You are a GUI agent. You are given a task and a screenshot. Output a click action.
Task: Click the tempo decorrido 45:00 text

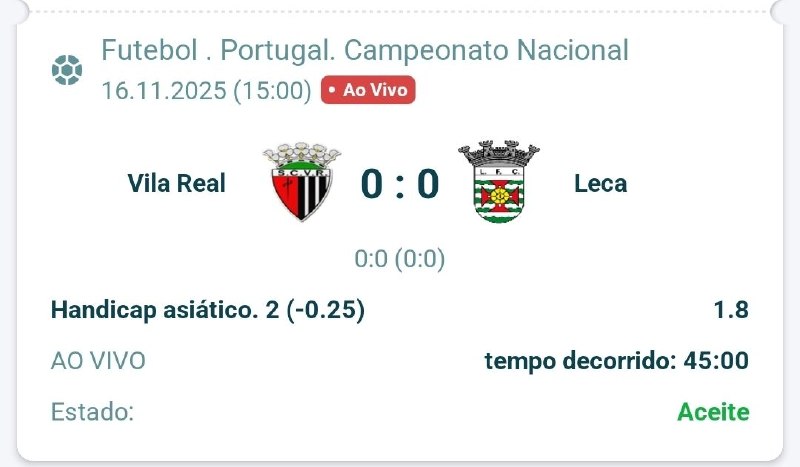click(x=617, y=360)
